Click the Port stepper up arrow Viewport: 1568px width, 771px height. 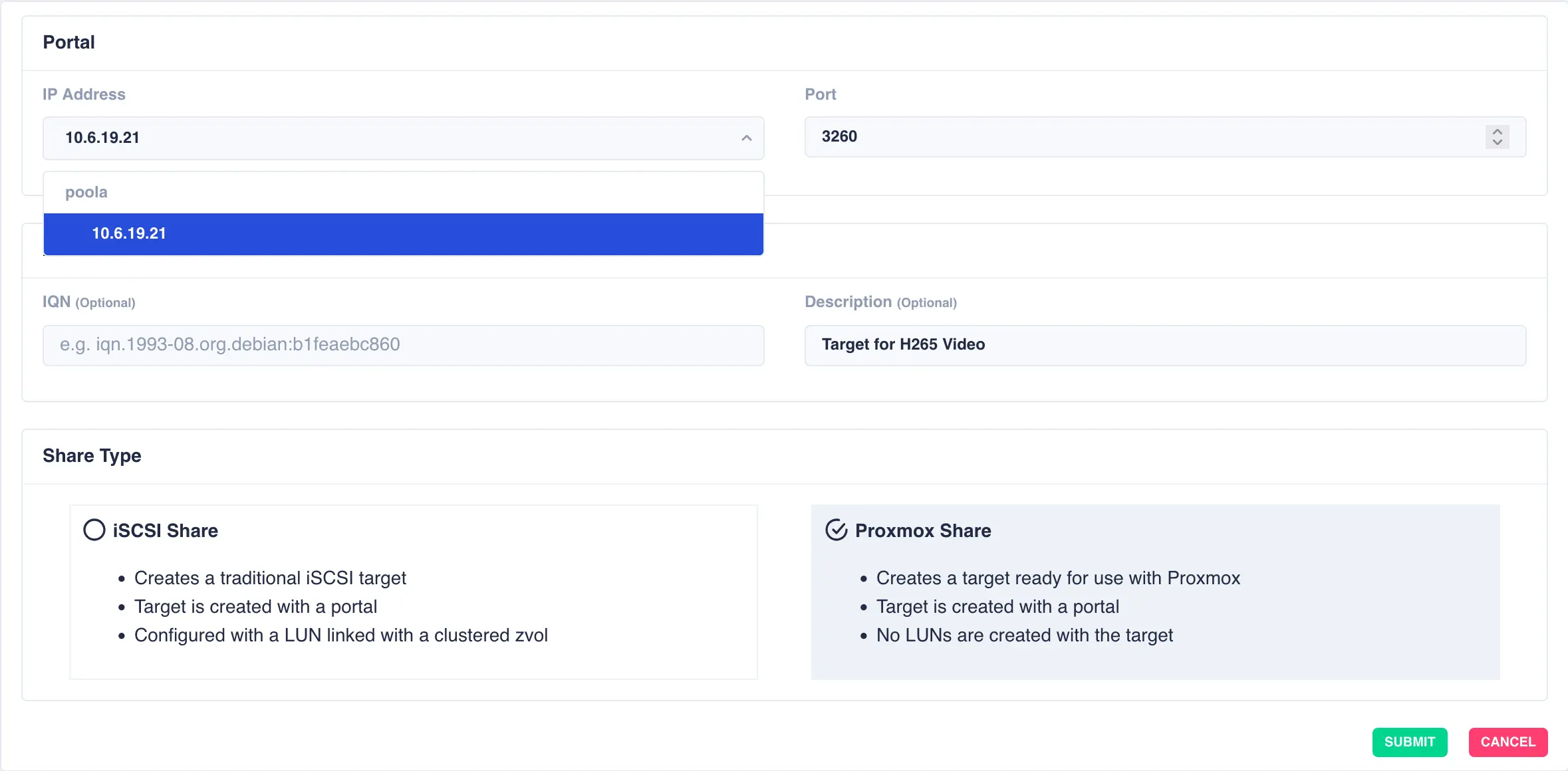1497,131
